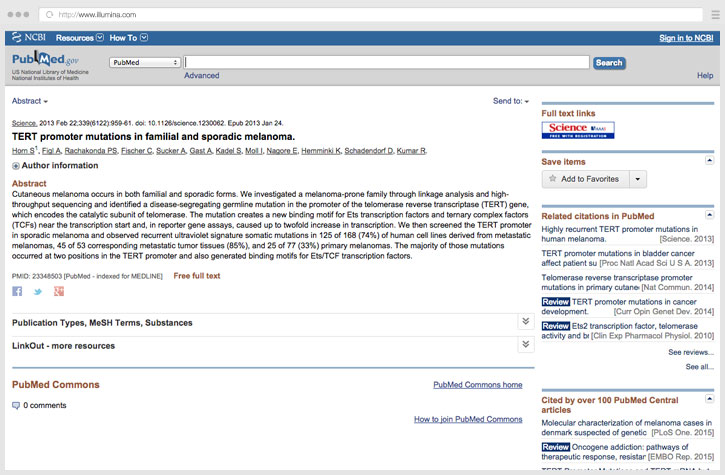725x475 pixels.
Task: Click the browser hamburger menu icon
Action: pyautogui.click(x=708, y=15)
